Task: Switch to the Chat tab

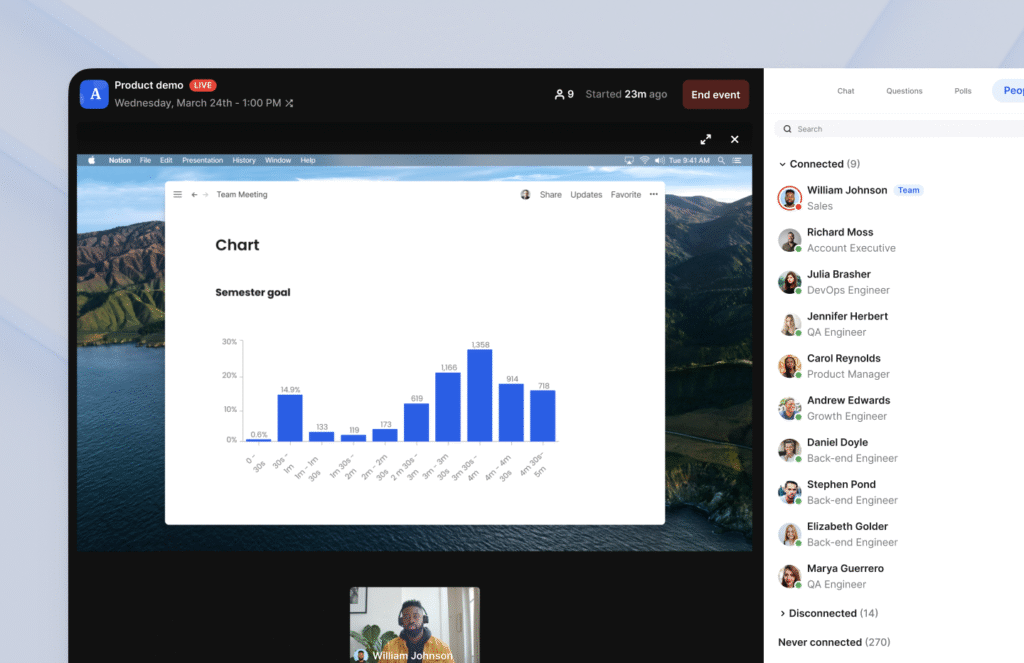Action: click(x=846, y=91)
